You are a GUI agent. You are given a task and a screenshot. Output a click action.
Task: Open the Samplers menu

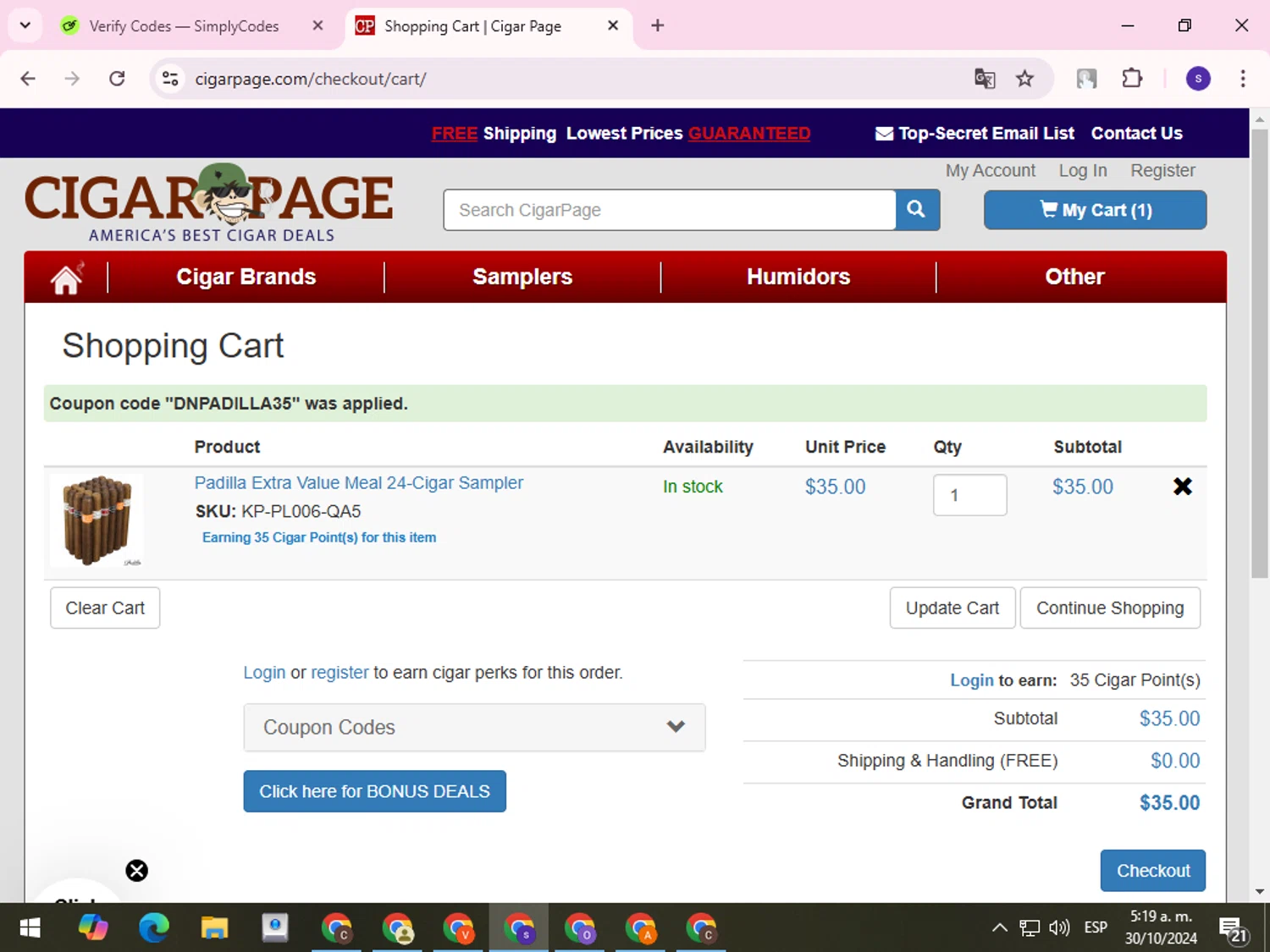[522, 277]
